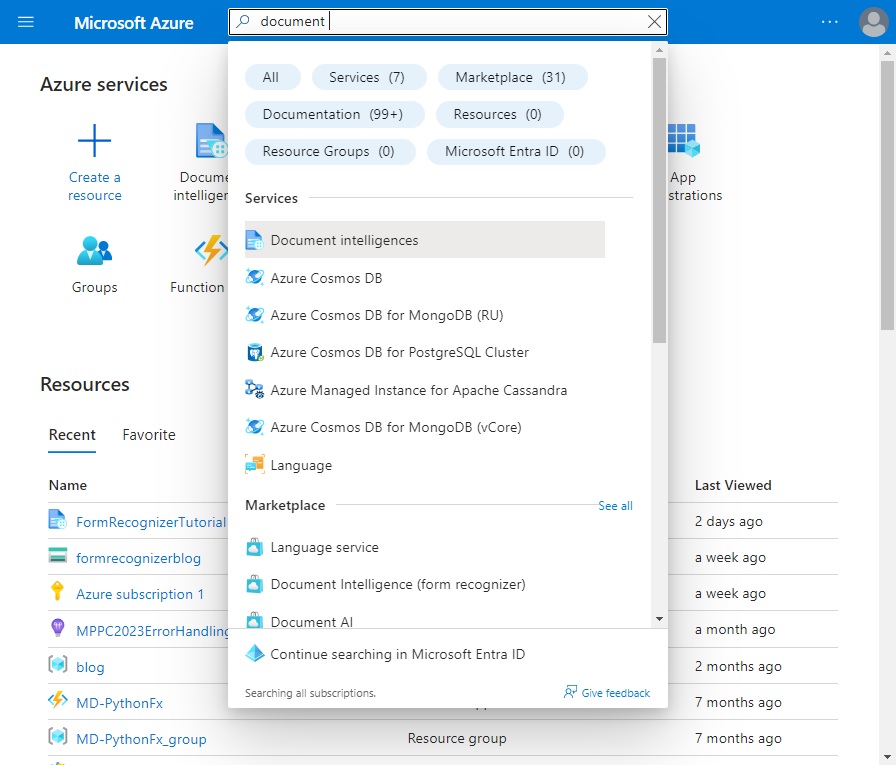Click the dropdown scrollbar down arrow
Image resolution: width=896 pixels, height=765 pixels.
coord(659,619)
